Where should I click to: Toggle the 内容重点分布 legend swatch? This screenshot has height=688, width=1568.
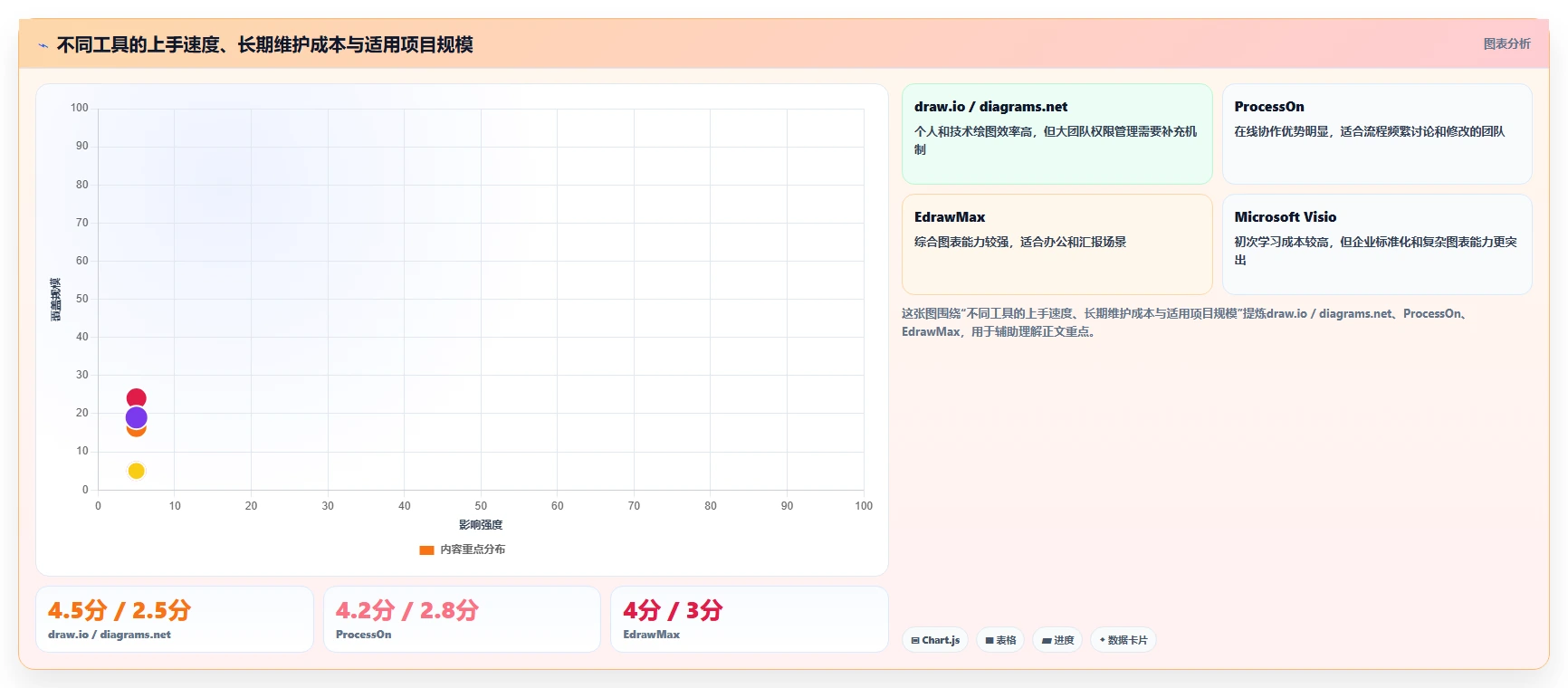pyautogui.click(x=426, y=549)
